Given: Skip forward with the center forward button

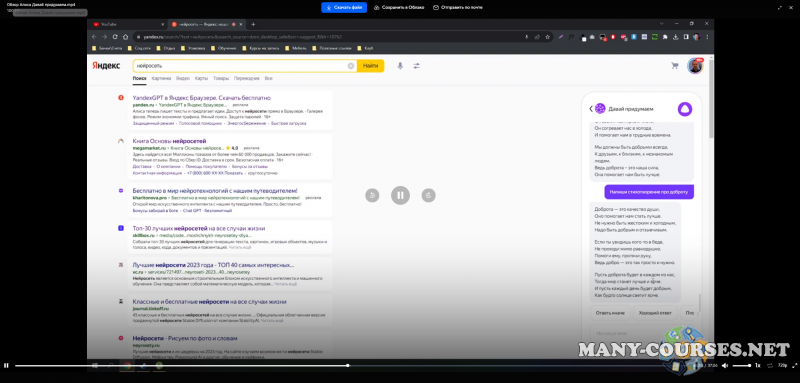Looking at the screenshot, I should 429,195.
